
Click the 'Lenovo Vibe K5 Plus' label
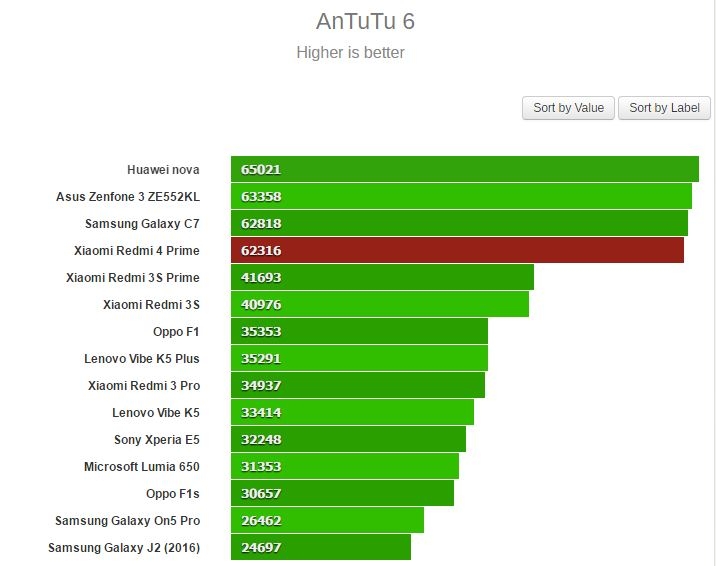(142, 358)
